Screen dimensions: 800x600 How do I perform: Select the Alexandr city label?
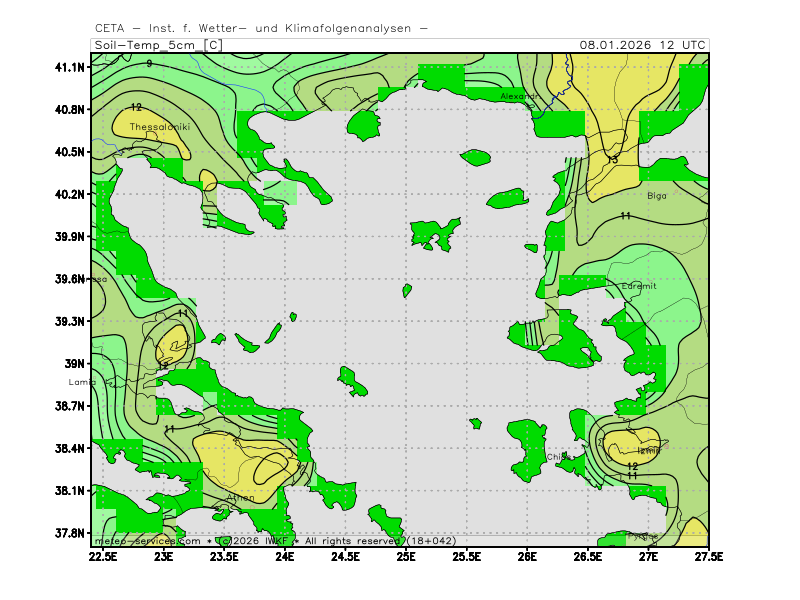click(519, 96)
